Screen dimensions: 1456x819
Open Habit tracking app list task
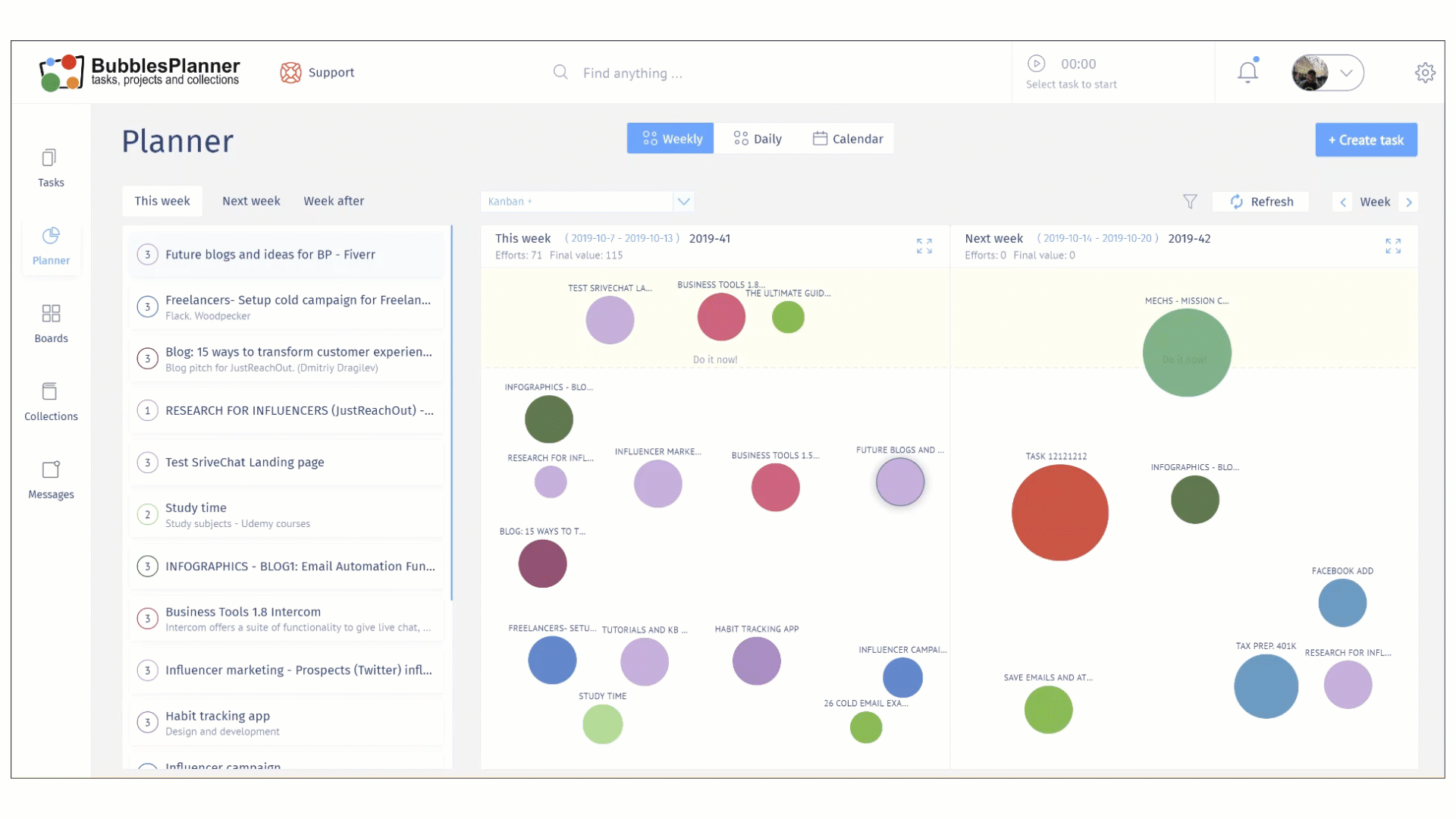pos(287,723)
